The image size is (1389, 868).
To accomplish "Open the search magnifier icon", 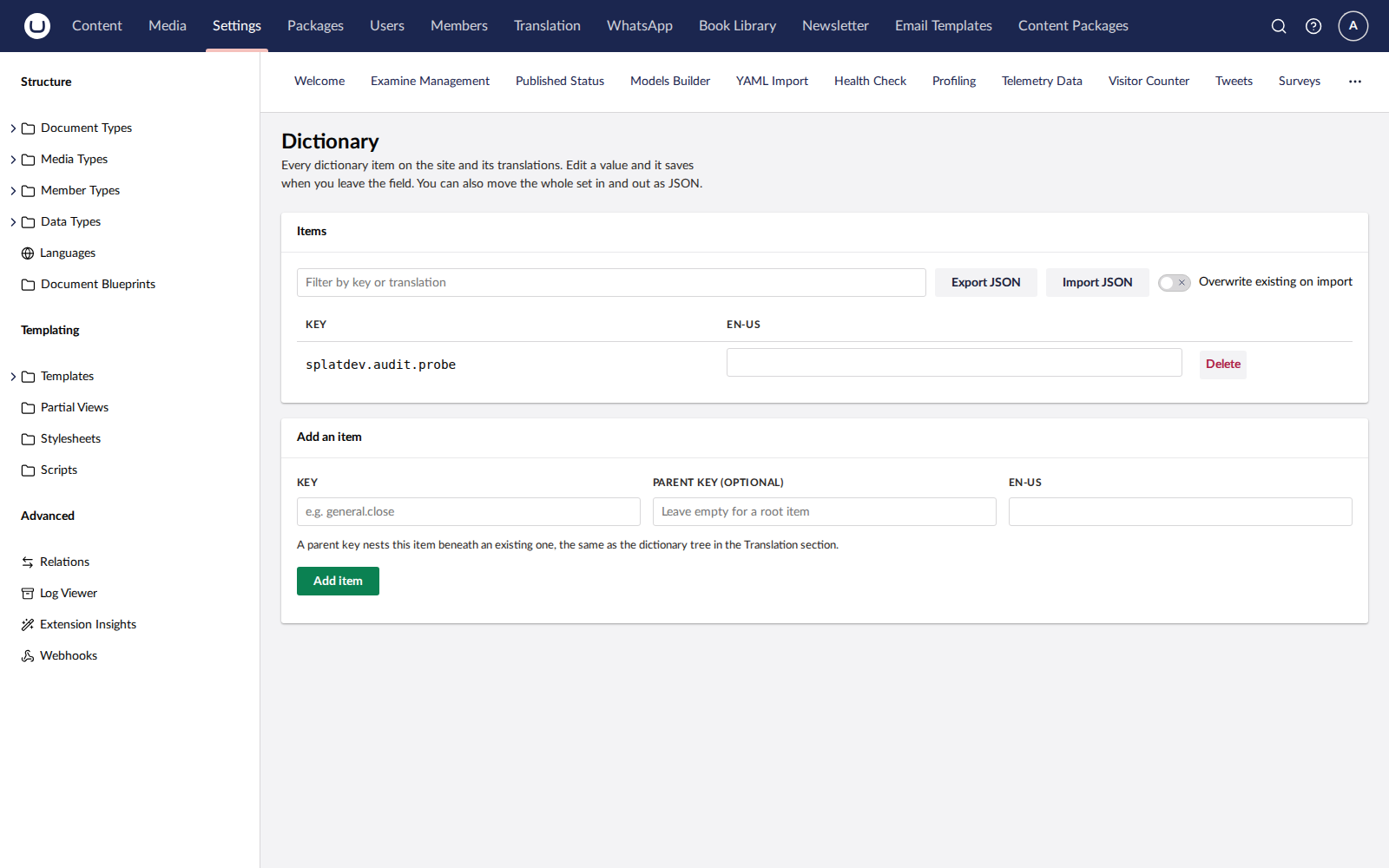I will tap(1279, 26).
